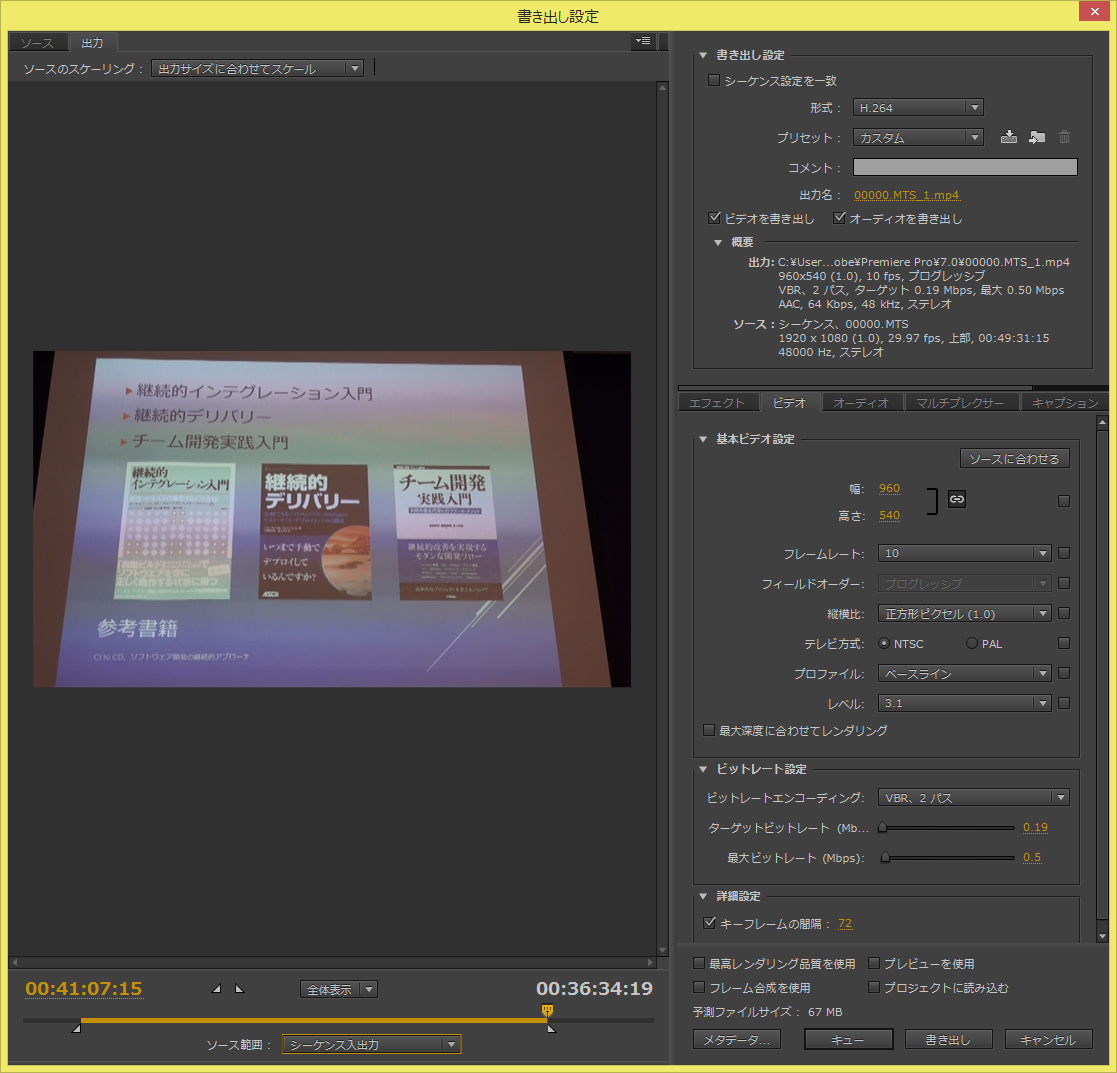
Task: Click the import preset icon
Action: pos(1036,137)
